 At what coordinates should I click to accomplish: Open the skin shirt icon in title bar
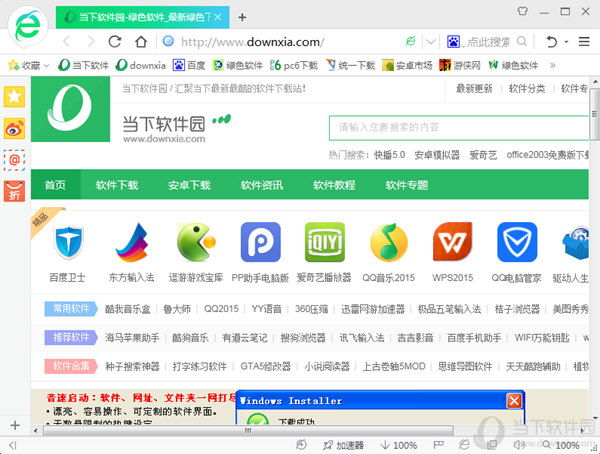click(523, 11)
